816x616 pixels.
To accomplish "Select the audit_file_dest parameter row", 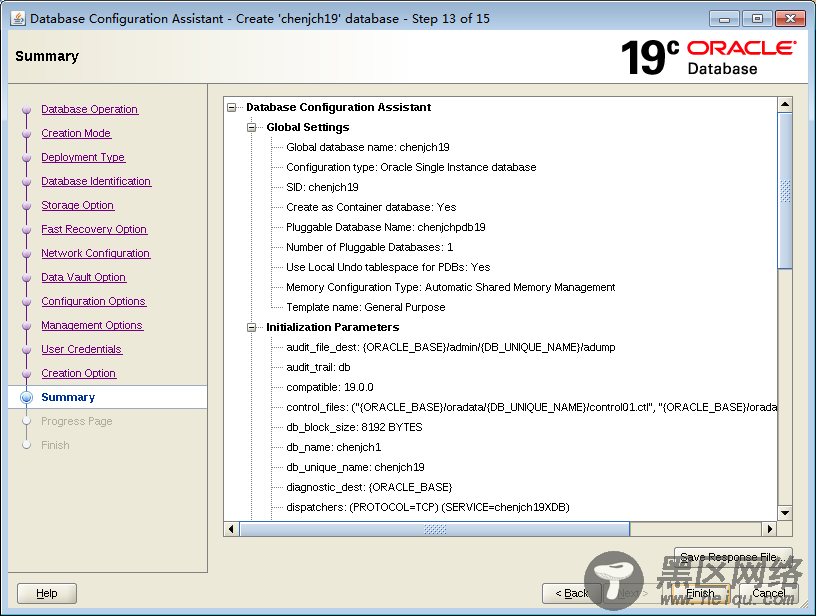I will (x=451, y=347).
